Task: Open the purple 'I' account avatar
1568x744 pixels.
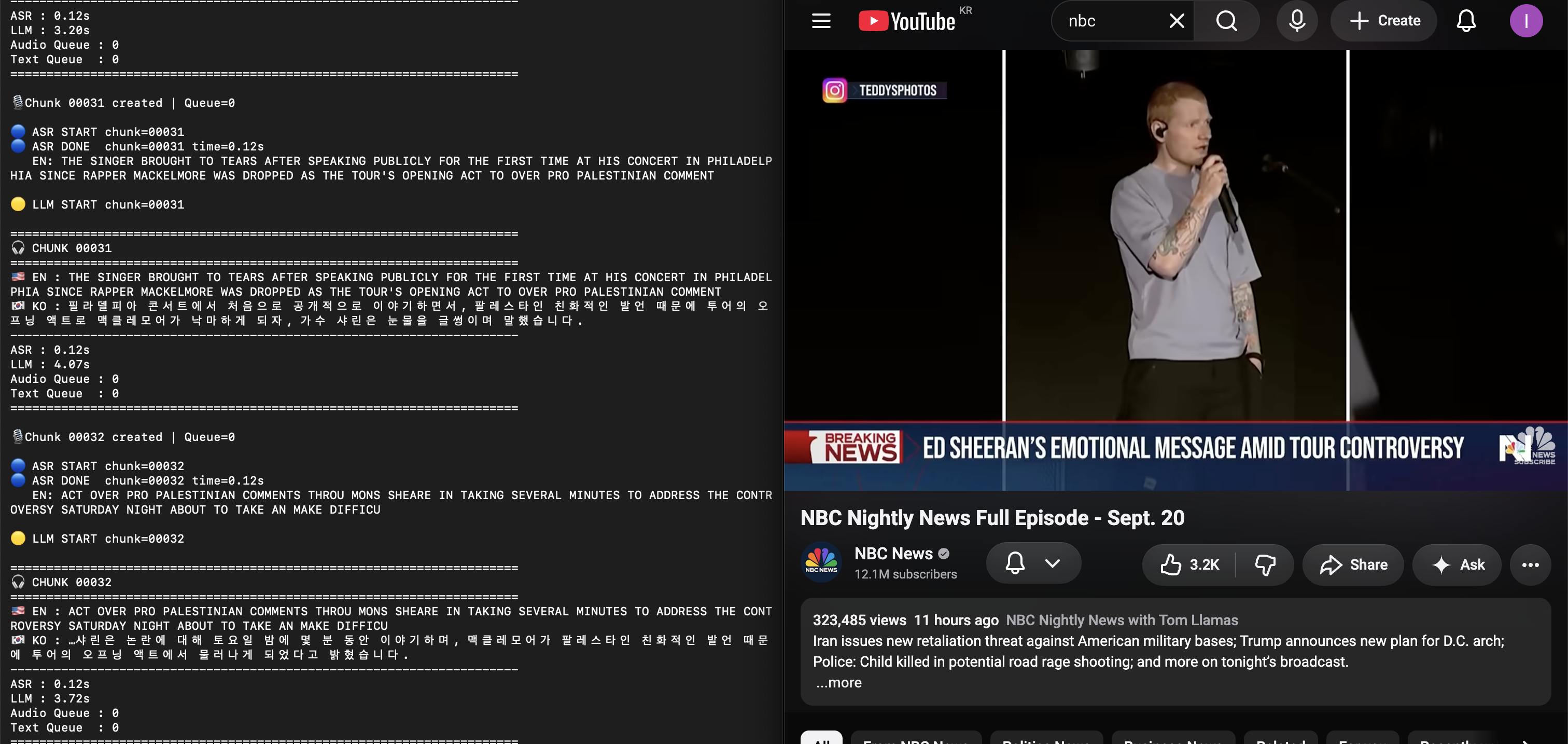Action: pyautogui.click(x=1526, y=21)
